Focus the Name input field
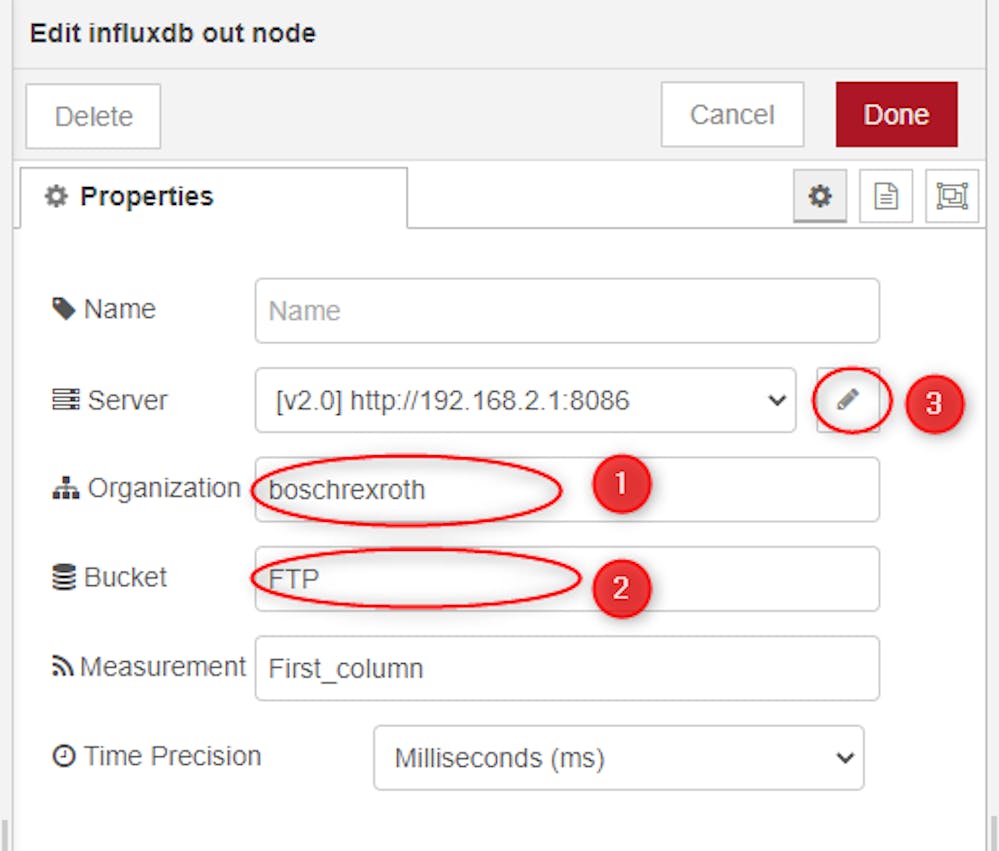Screen dimensions: 999x851 (x=567, y=311)
